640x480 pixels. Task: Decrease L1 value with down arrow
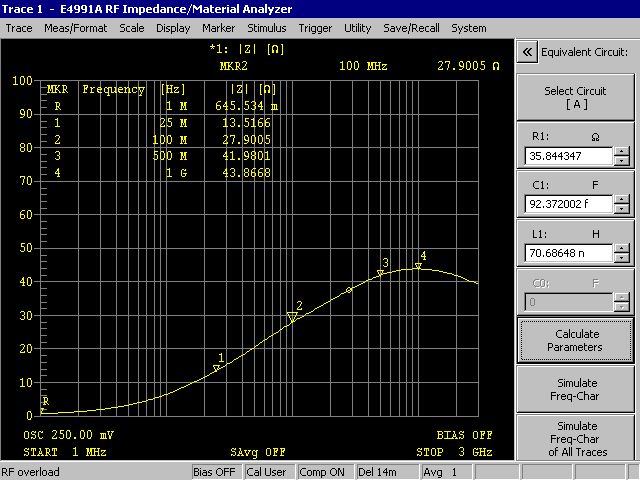click(622, 258)
